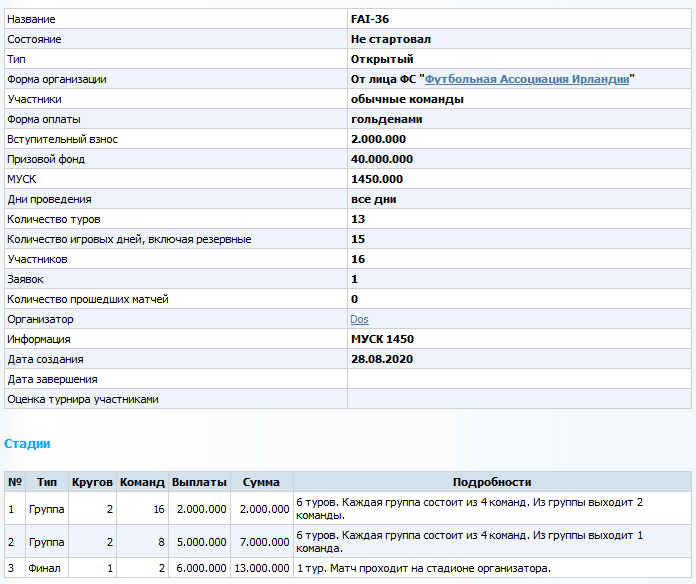Click stage 2 payout 5.000.000
696x584 pixels.
pyautogui.click(x=202, y=542)
